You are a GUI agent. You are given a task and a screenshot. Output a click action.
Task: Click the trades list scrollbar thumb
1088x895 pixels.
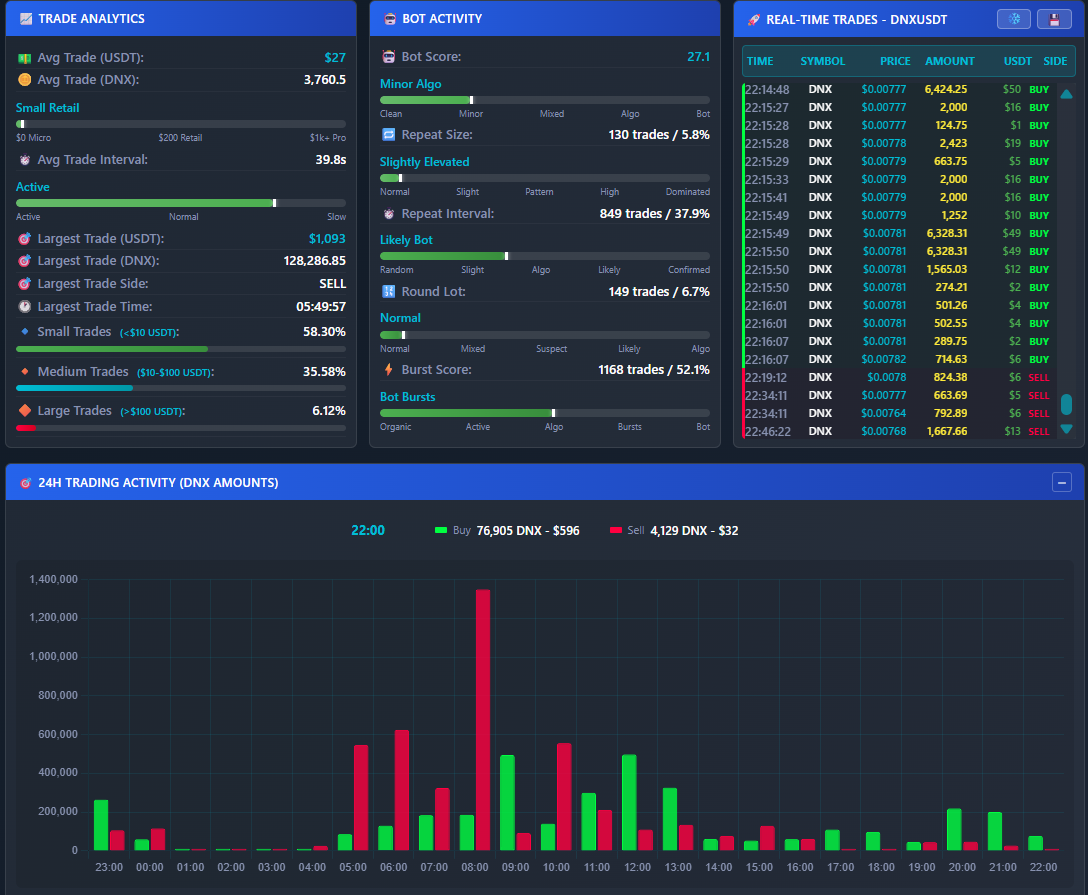1066,404
